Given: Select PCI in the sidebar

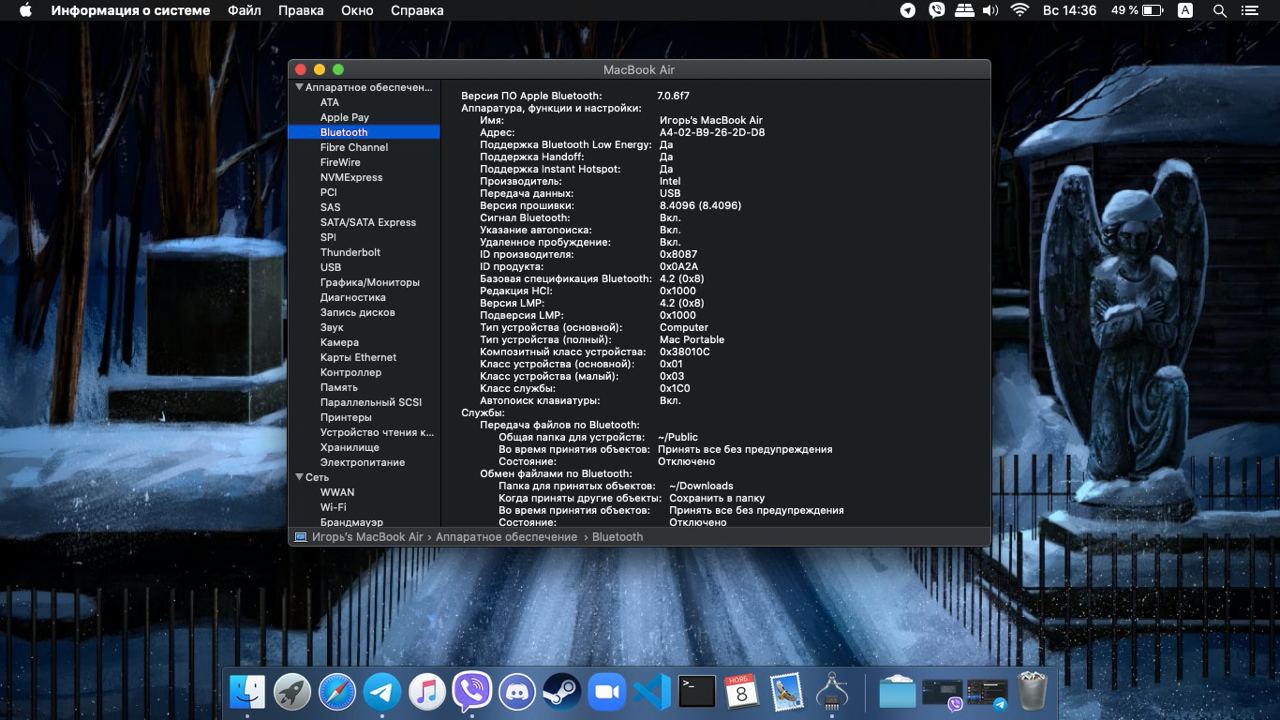Looking at the screenshot, I should pos(328,192).
